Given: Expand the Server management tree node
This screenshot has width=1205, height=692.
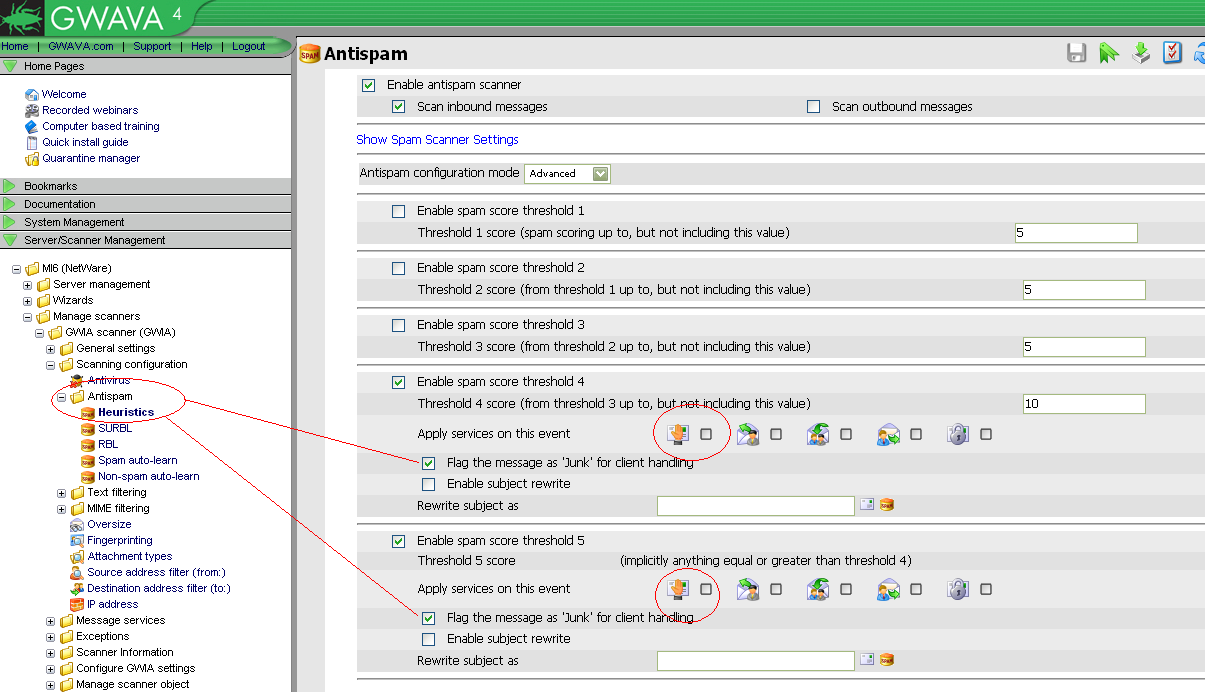Looking at the screenshot, I should 28,285.
